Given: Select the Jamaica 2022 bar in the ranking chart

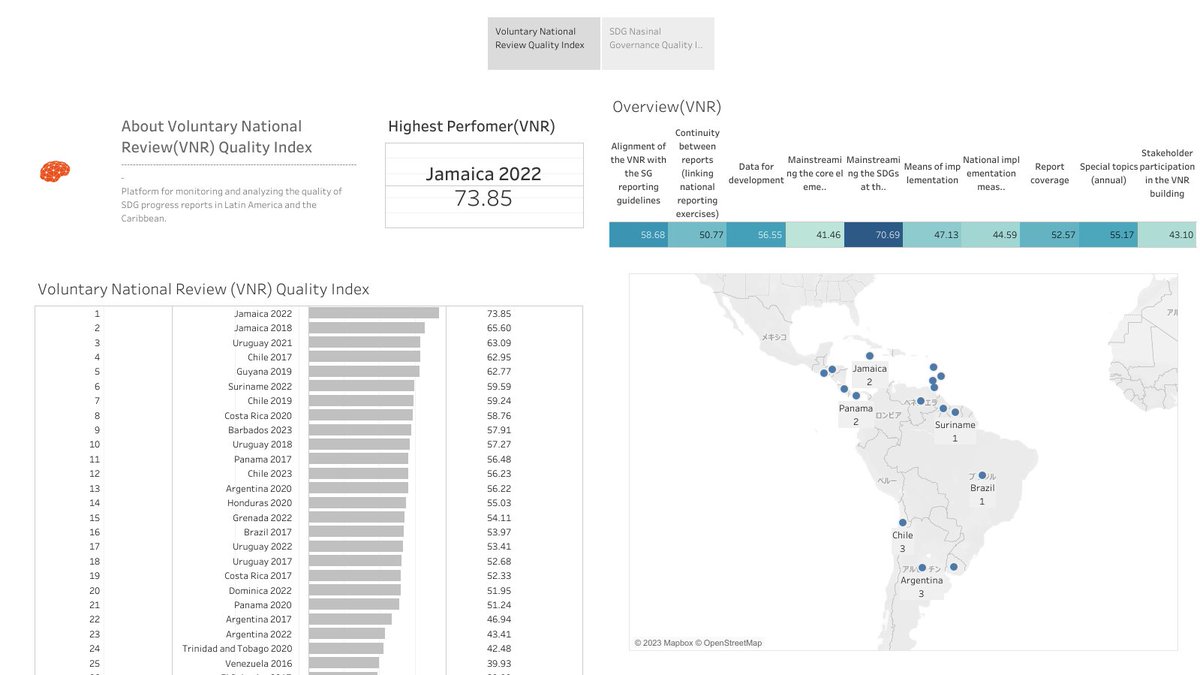Looking at the screenshot, I should click(374, 313).
